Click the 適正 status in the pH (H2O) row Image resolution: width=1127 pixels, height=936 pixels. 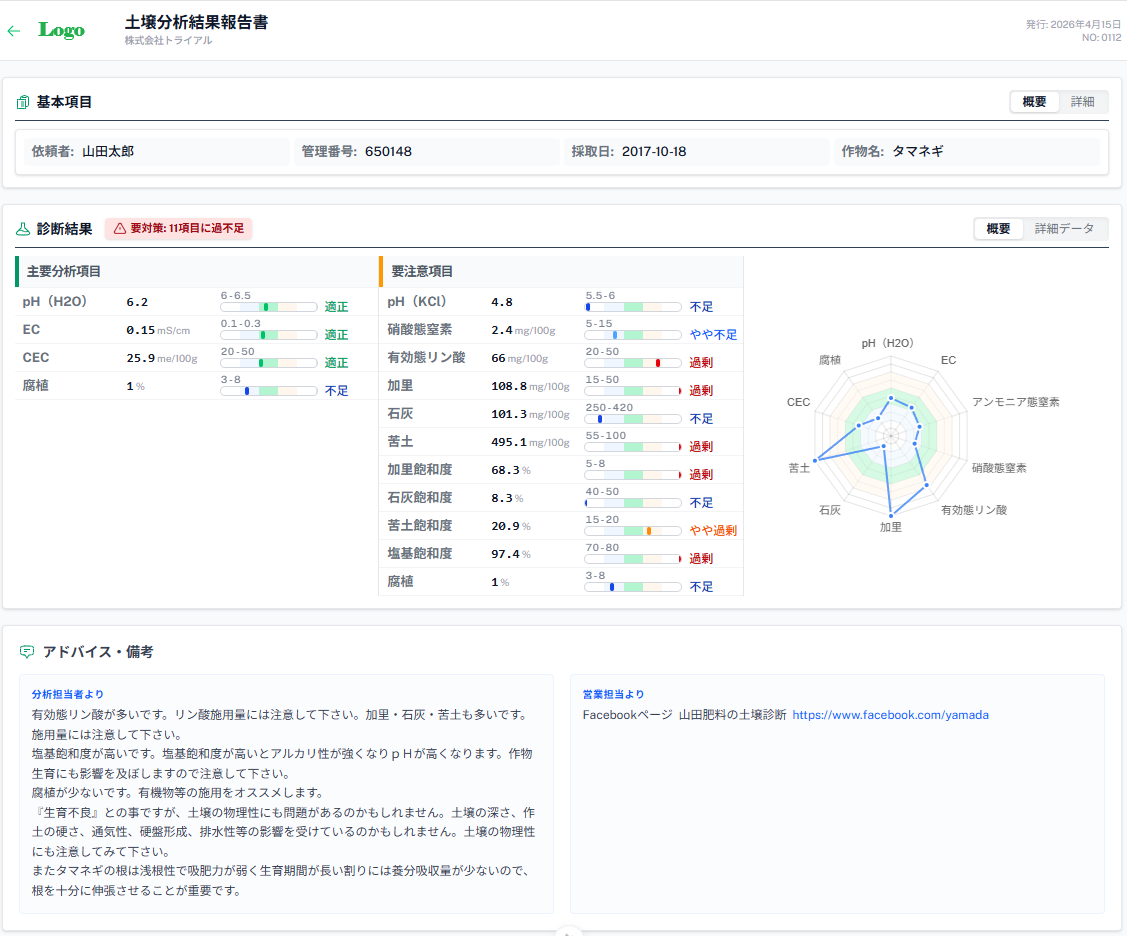coord(336,307)
